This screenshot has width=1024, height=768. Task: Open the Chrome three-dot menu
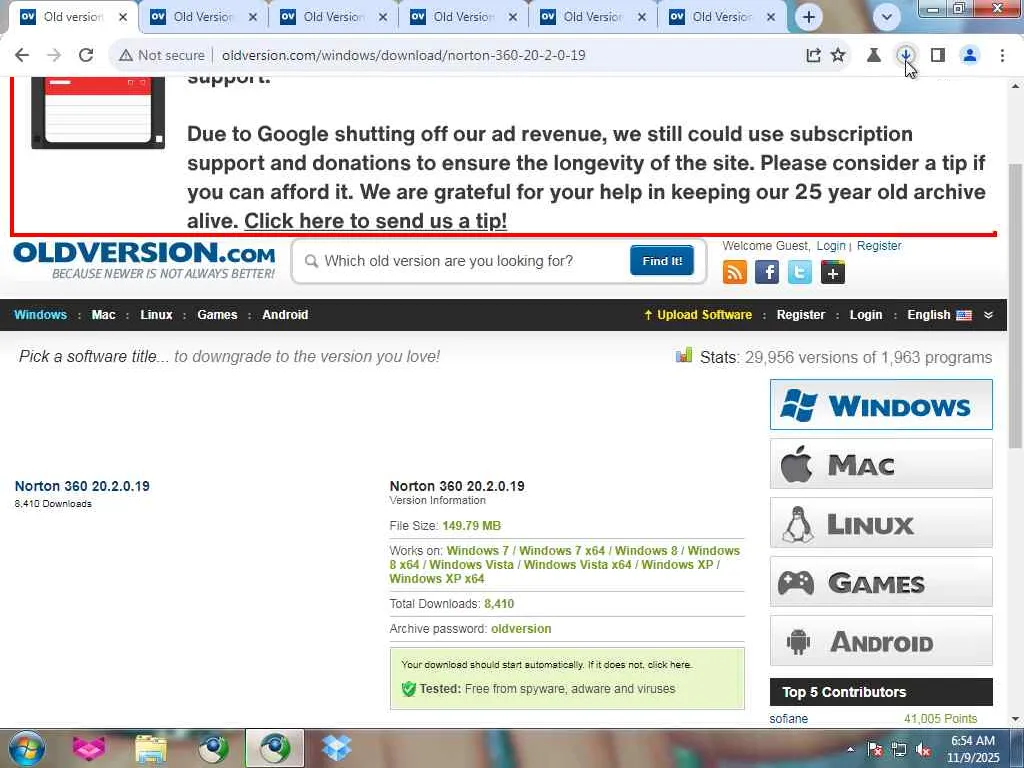point(1002,56)
